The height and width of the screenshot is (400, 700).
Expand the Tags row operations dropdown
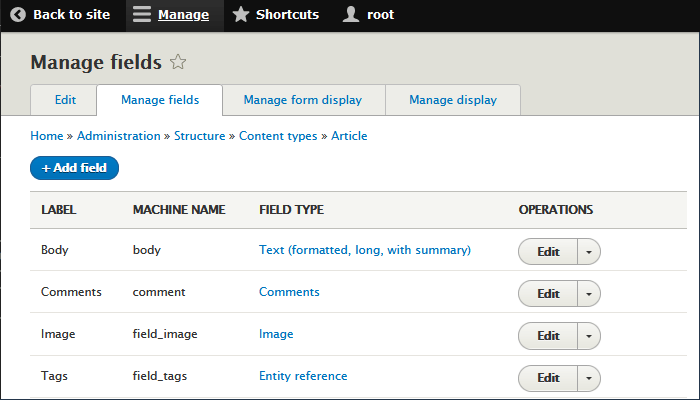(589, 378)
